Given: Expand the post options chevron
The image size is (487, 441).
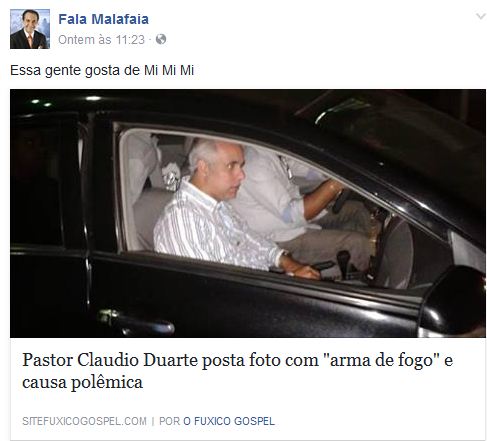Looking at the screenshot, I should pos(480,16).
